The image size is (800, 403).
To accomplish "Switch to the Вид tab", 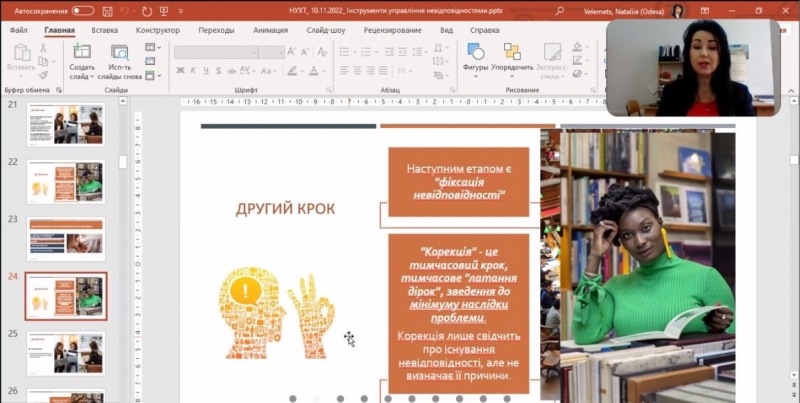I will coord(446,30).
